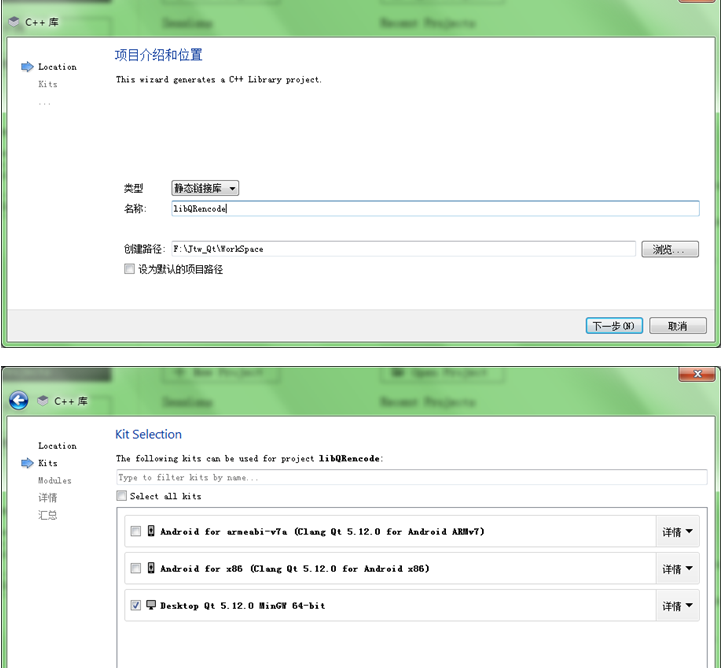Click the 创建路径 field with F:\Jtw_Qt\WorkSpace
721x668 pixels.
click(x=403, y=249)
